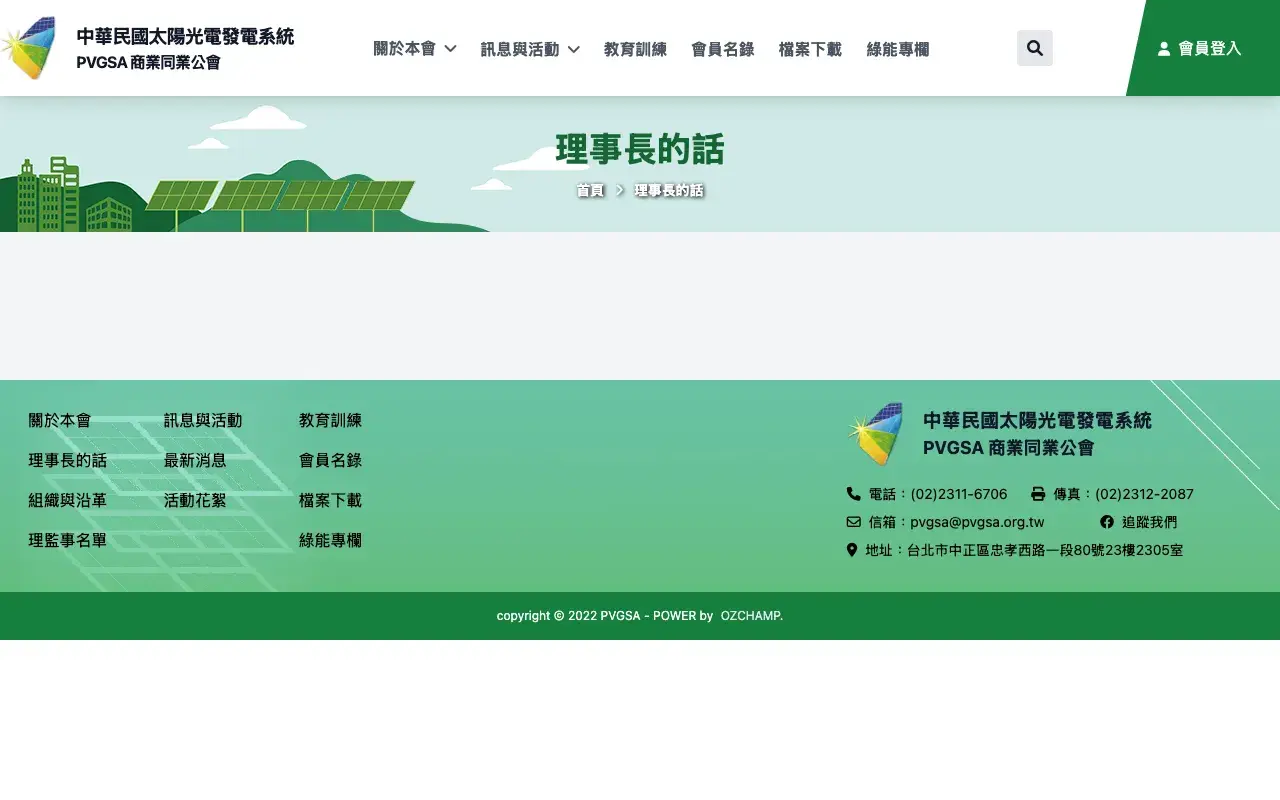Open the footer 訊息與活動 link

[x=203, y=420]
